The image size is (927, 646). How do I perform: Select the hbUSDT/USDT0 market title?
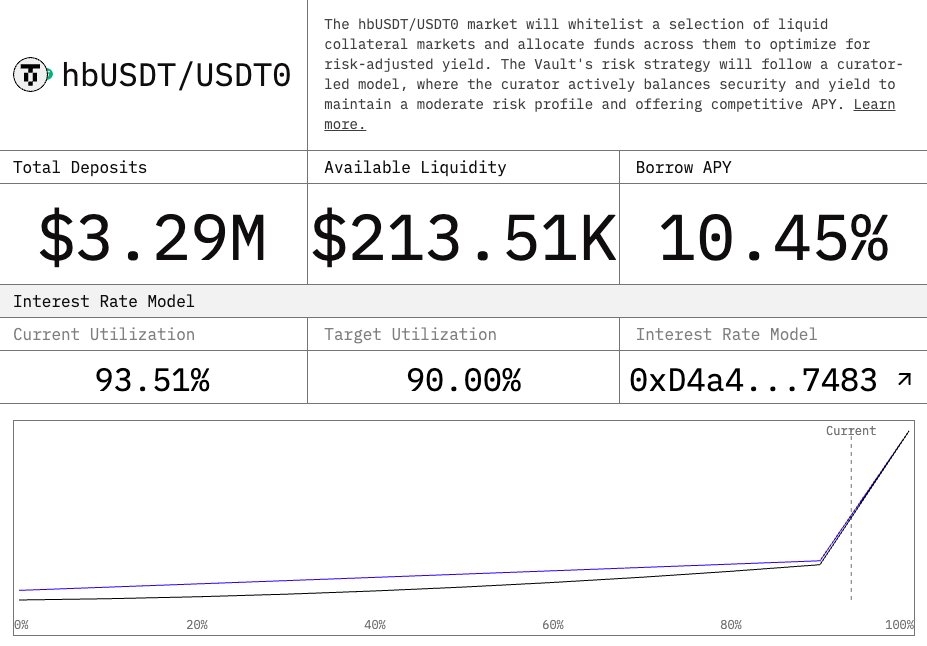pos(176,75)
